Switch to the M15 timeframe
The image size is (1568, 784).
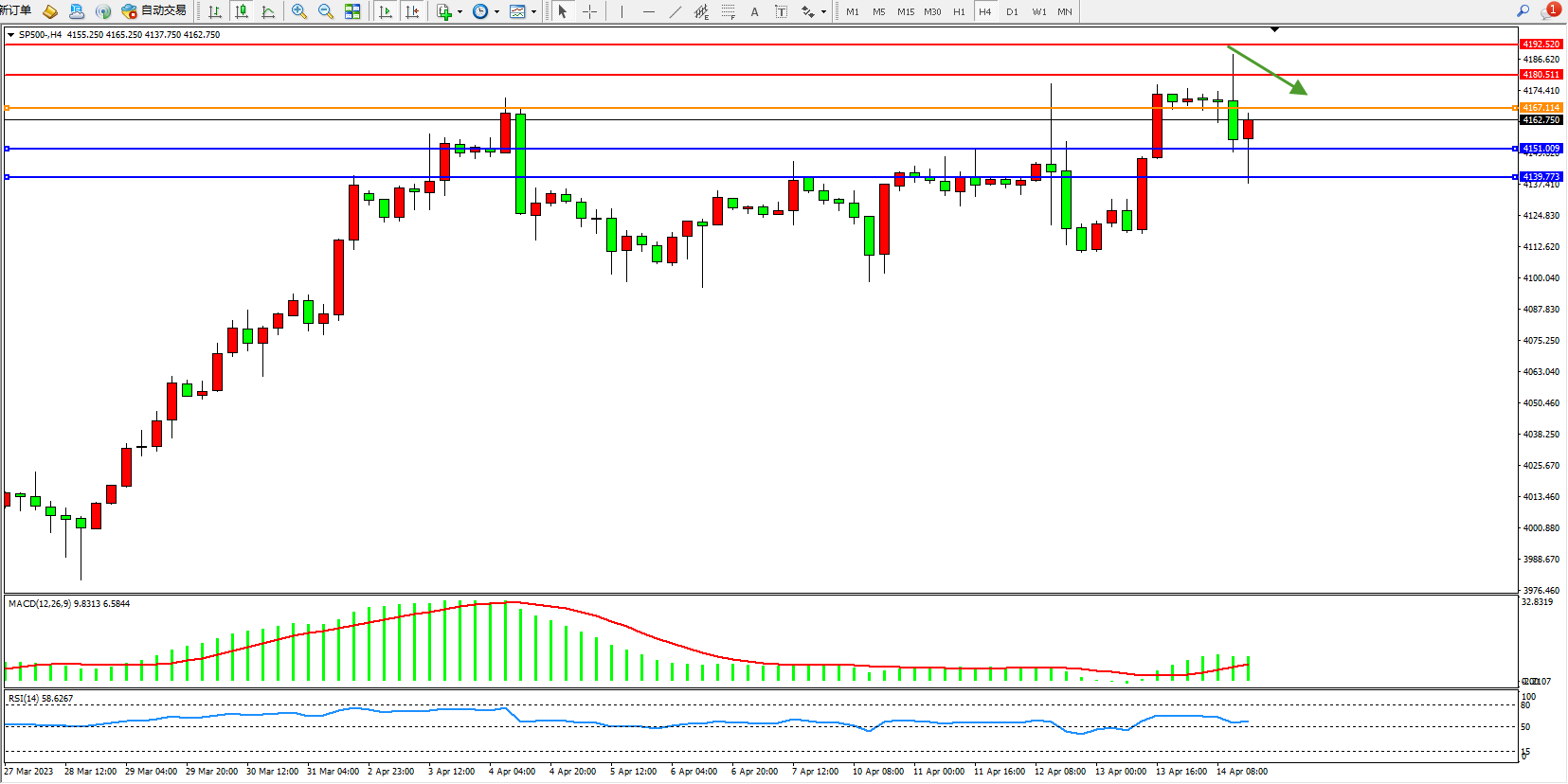906,11
